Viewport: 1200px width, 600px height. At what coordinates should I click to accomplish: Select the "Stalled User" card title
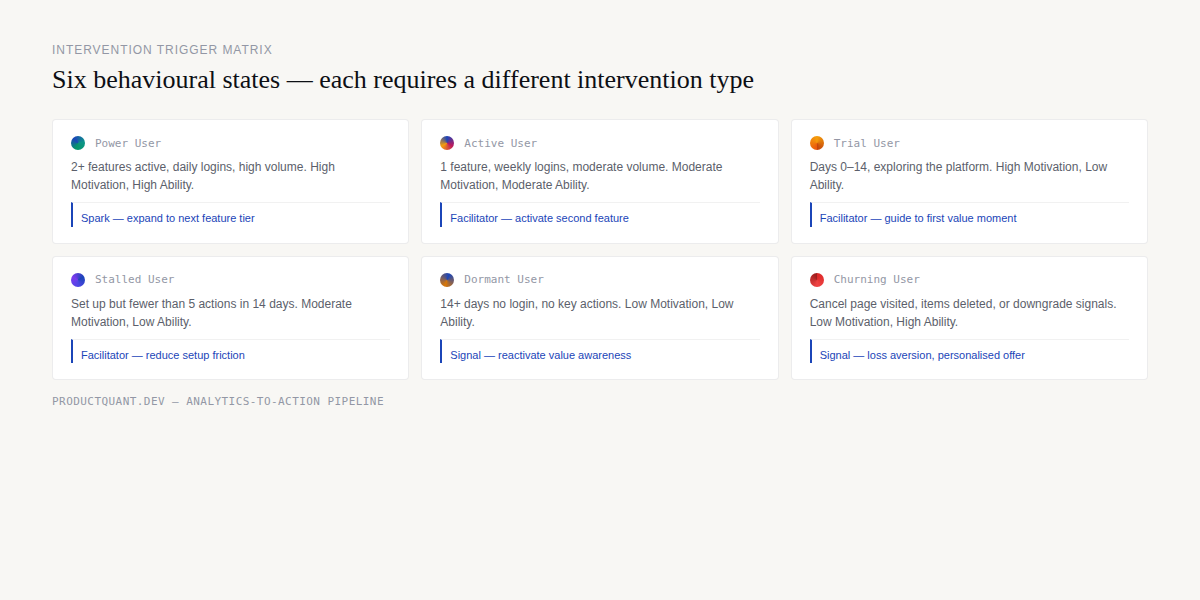[135, 280]
